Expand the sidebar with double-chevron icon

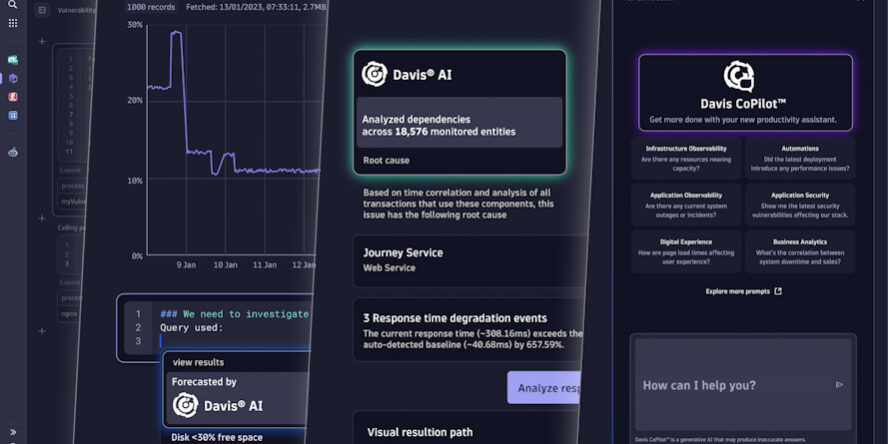13,432
